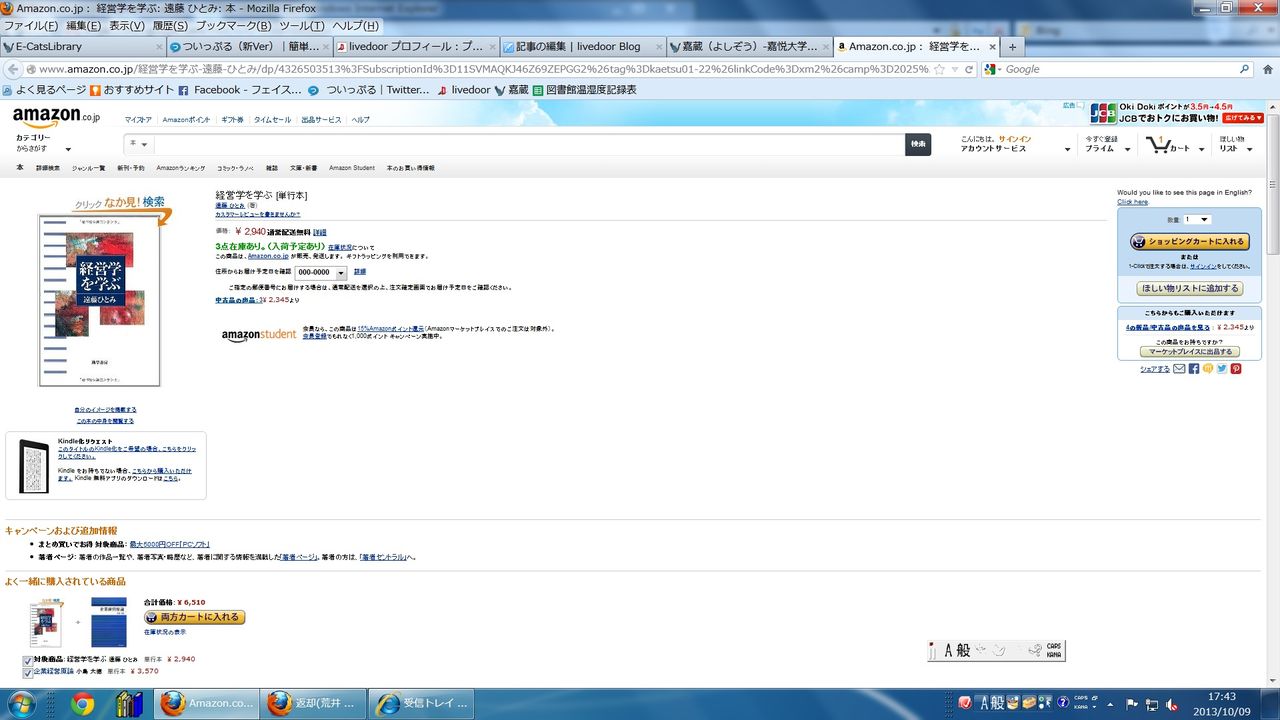1280x720 pixels.
Task: Open the Action Center flag icon
Action: click(1133, 703)
